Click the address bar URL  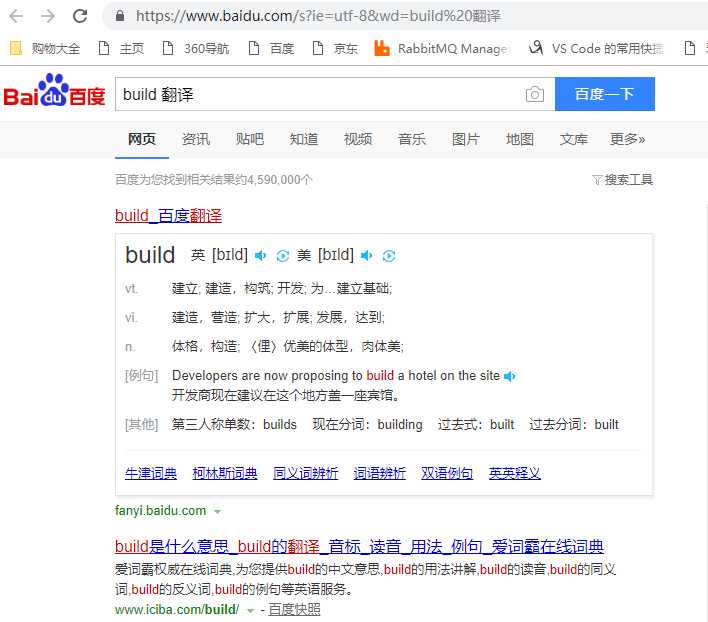(x=318, y=16)
